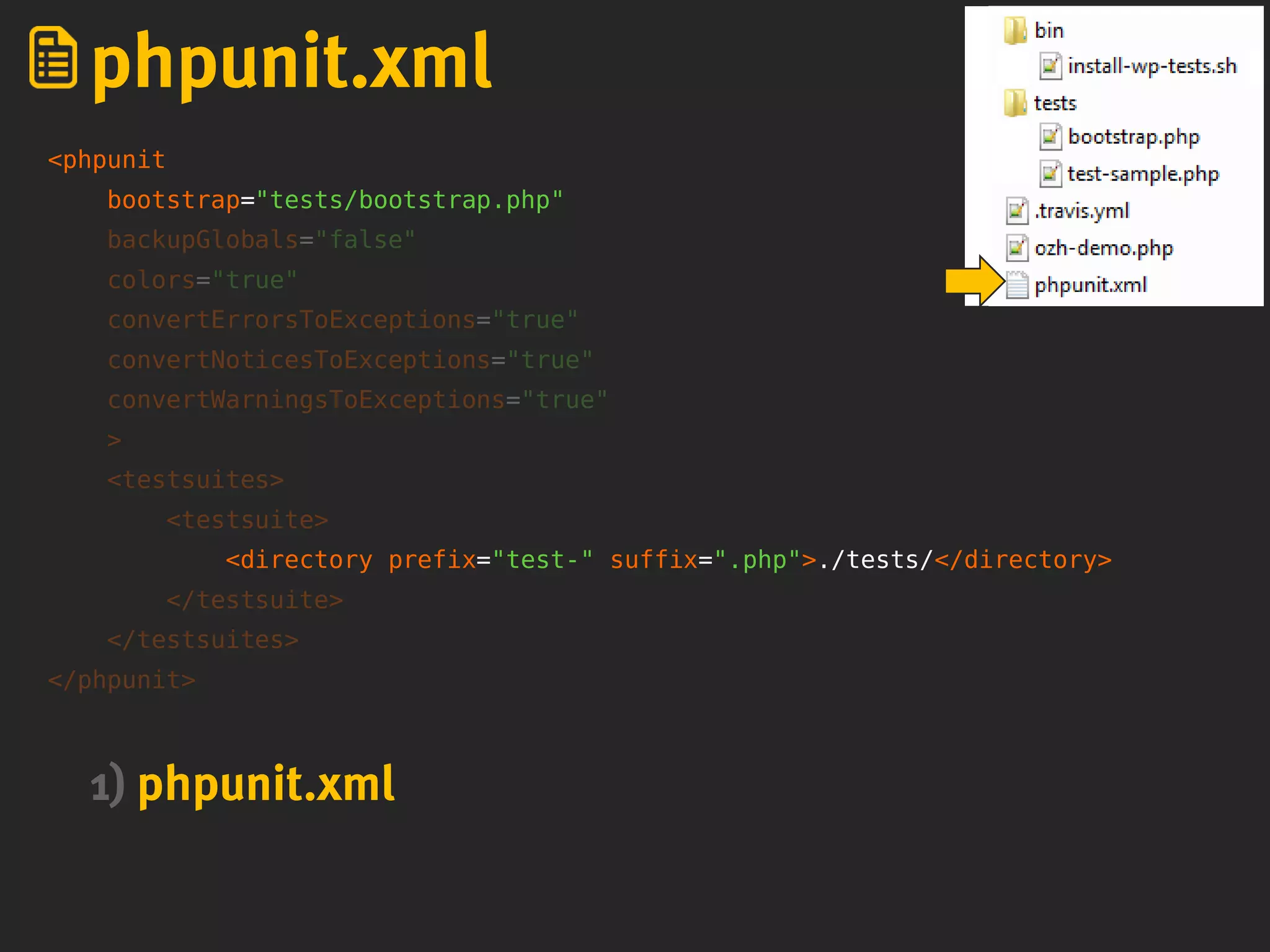Click the convertErrorsToExceptions="true" line
The image size is (1270, 952).
tap(342, 320)
